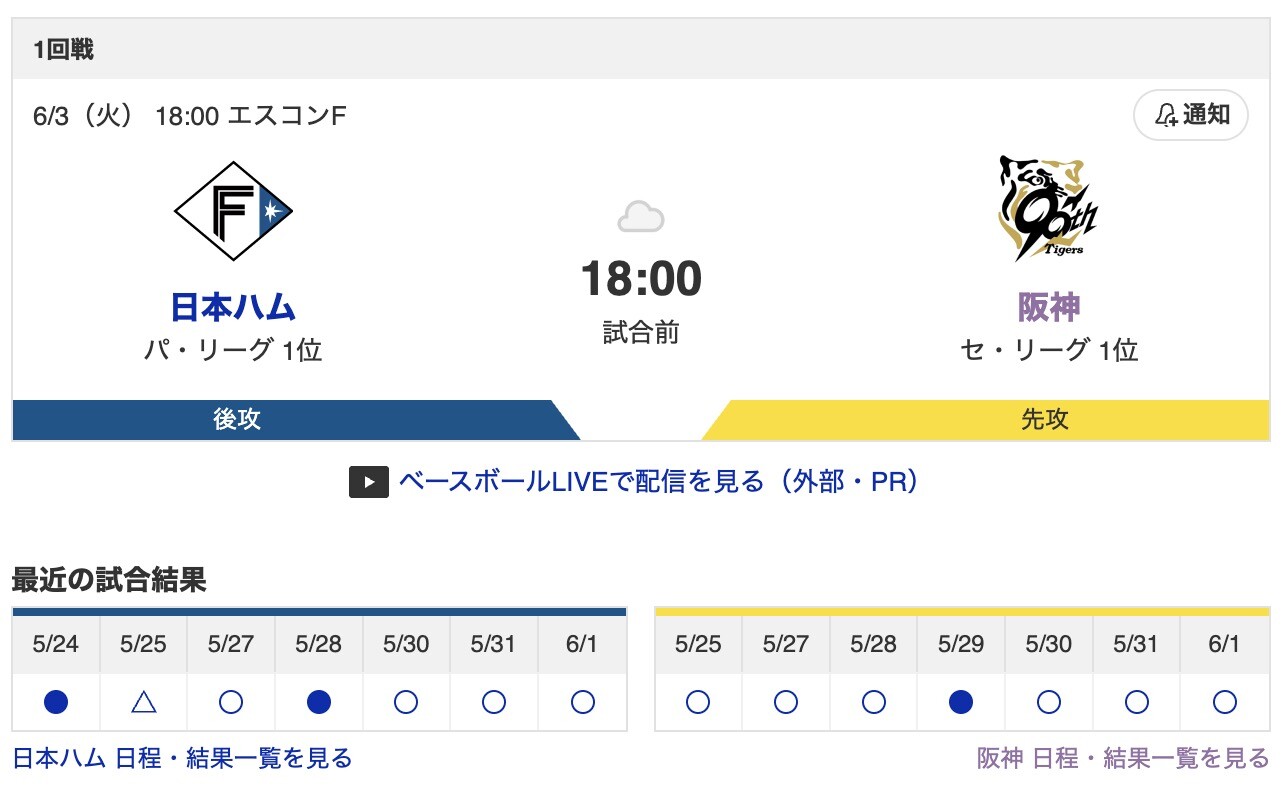This screenshot has width=1284, height=796.
Task: Open the 日本ハム team name link
Action: click(233, 307)
